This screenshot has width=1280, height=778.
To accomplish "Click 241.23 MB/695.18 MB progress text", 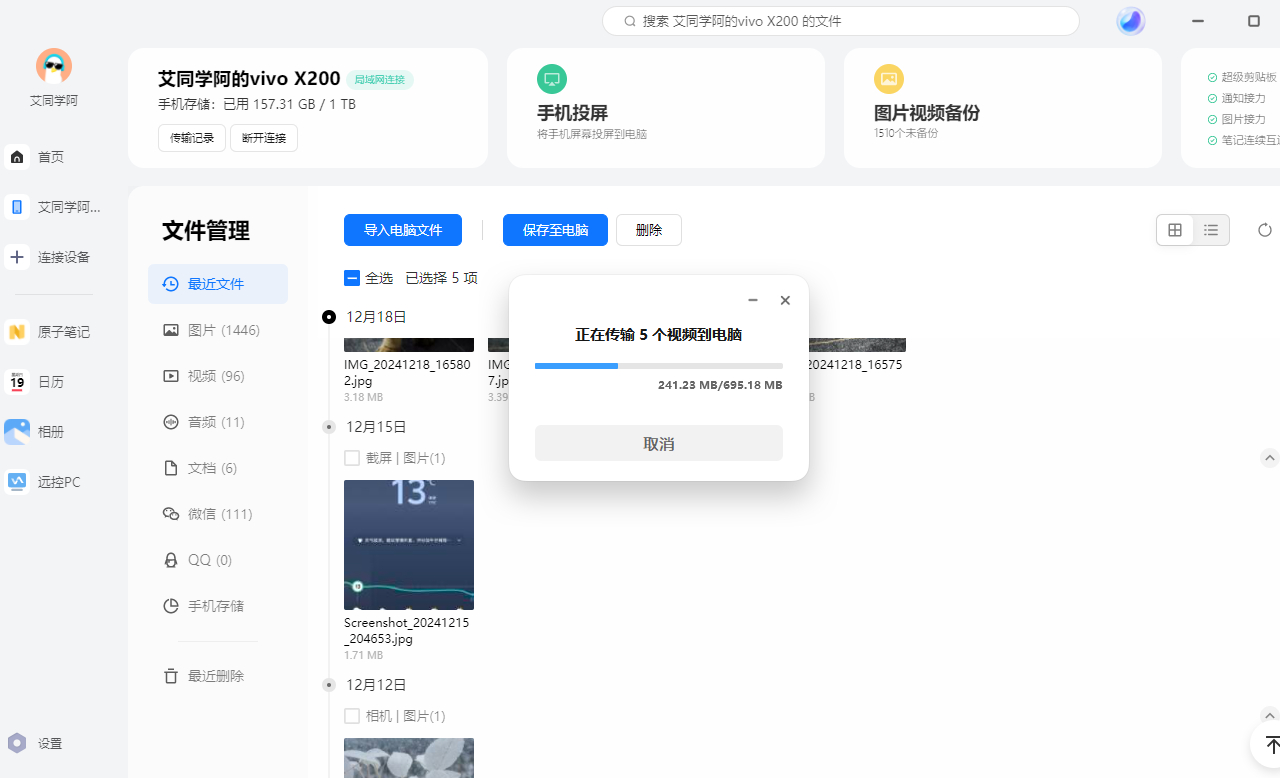I will point(720,385).
